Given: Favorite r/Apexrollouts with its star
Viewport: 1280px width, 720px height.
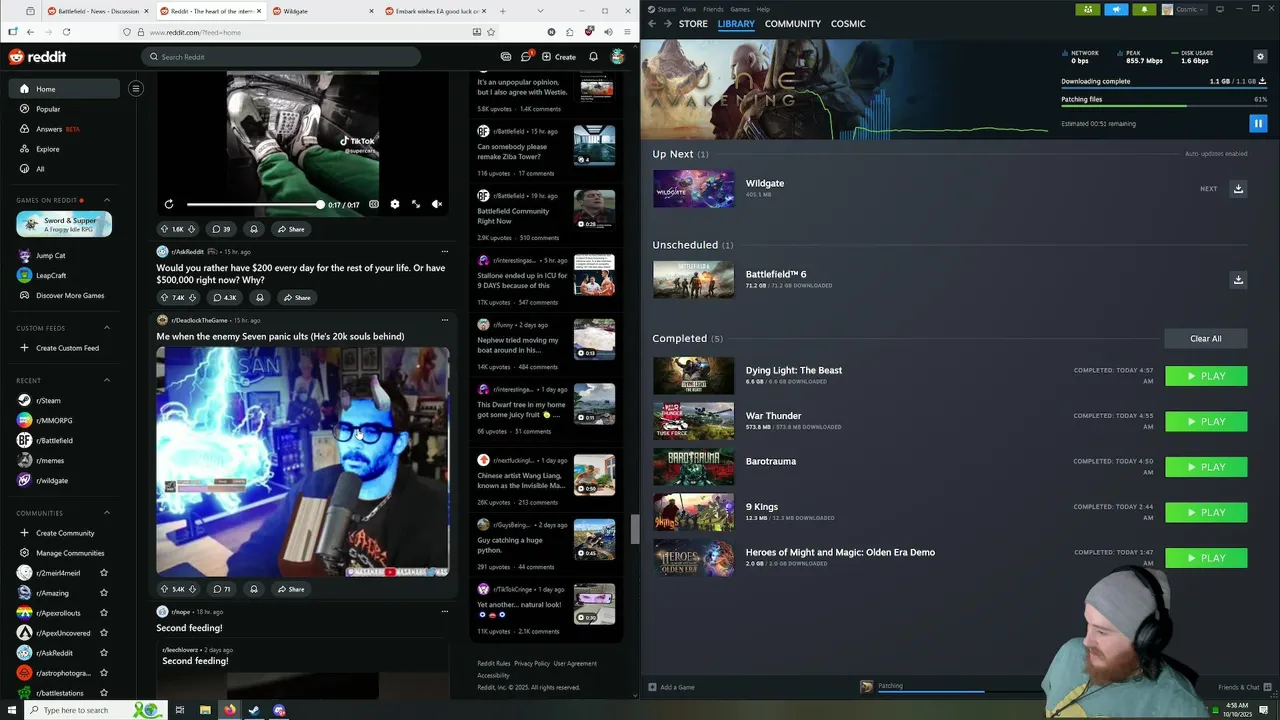Looking at the screenshot, I should [104, 613].
